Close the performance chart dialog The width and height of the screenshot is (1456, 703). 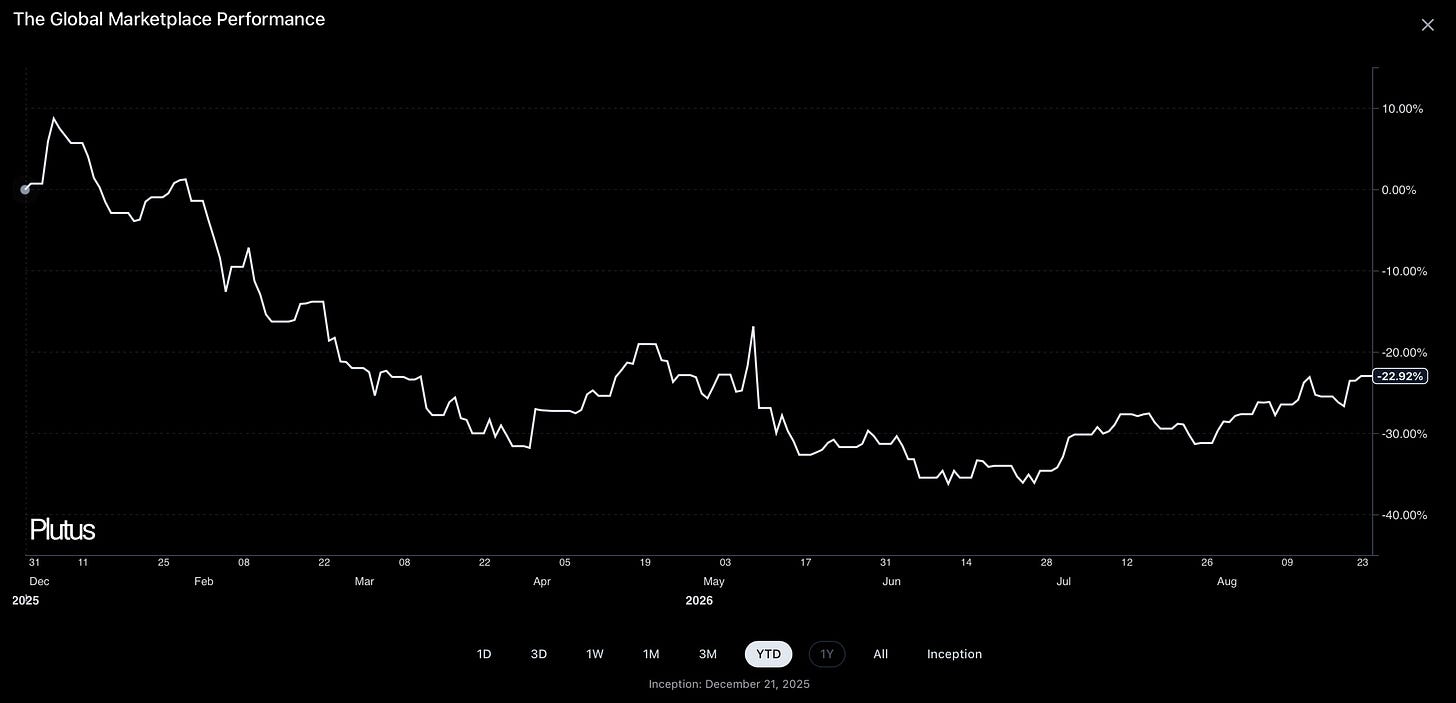pos(1427,25)
